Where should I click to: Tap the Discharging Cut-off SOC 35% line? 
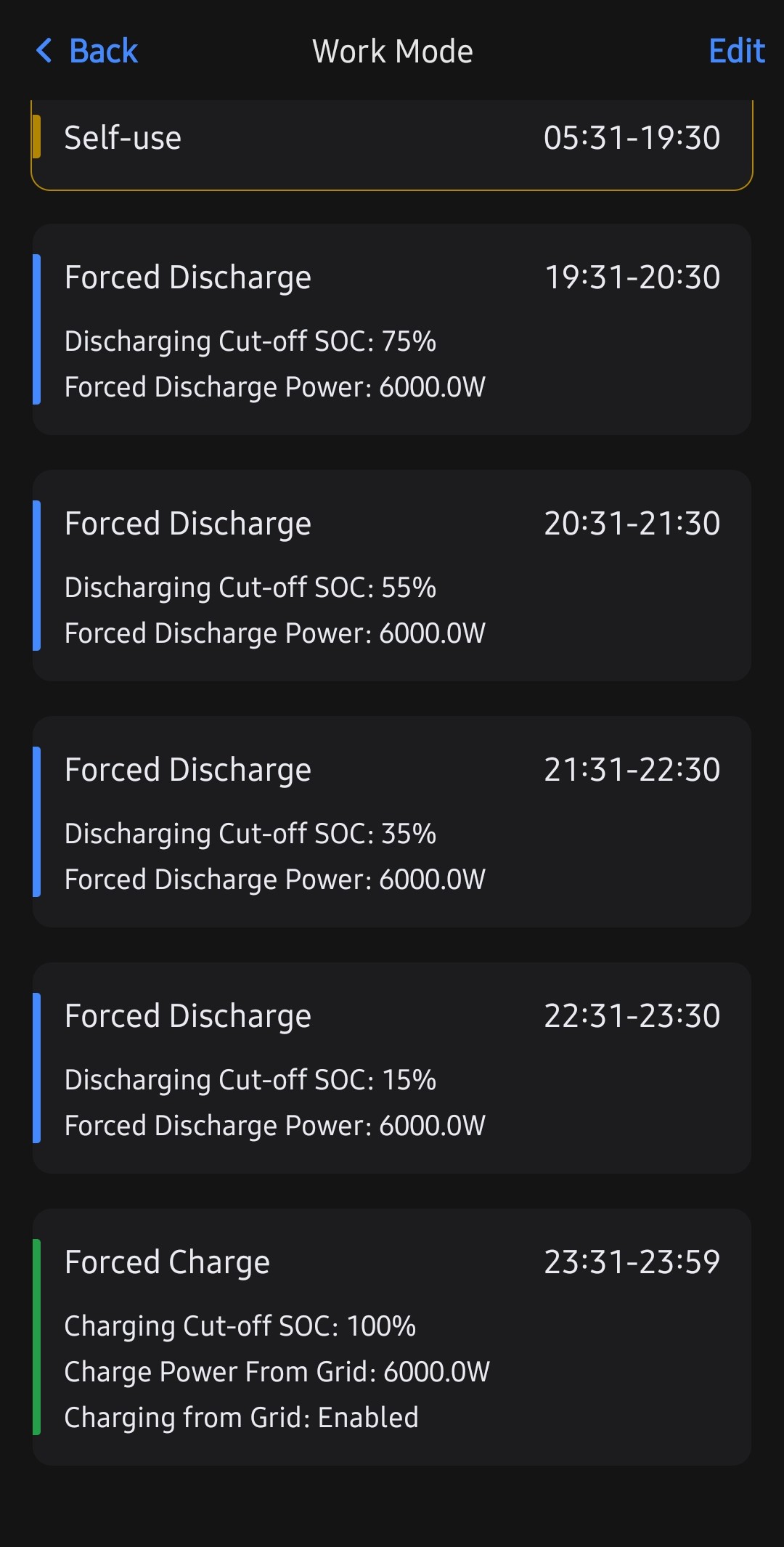[x=250, y=834]
